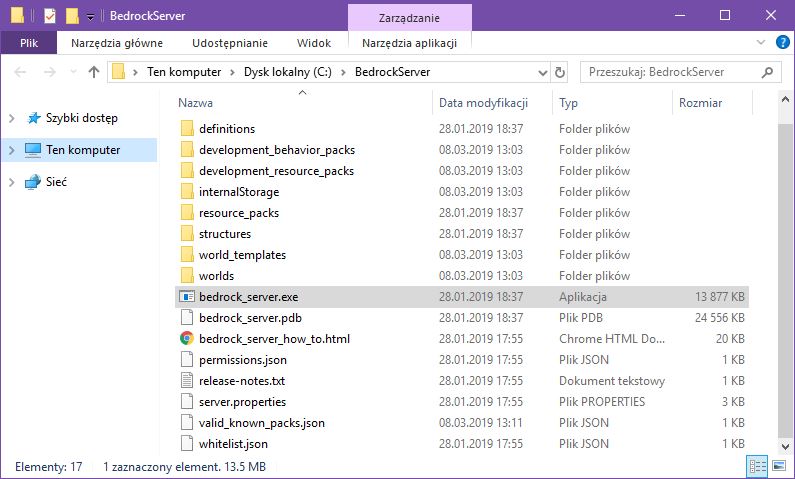The height and width of the screenshot is (479, 795).
Task: Click the Refresh icon beside address bar
Action: coord(560,72)
